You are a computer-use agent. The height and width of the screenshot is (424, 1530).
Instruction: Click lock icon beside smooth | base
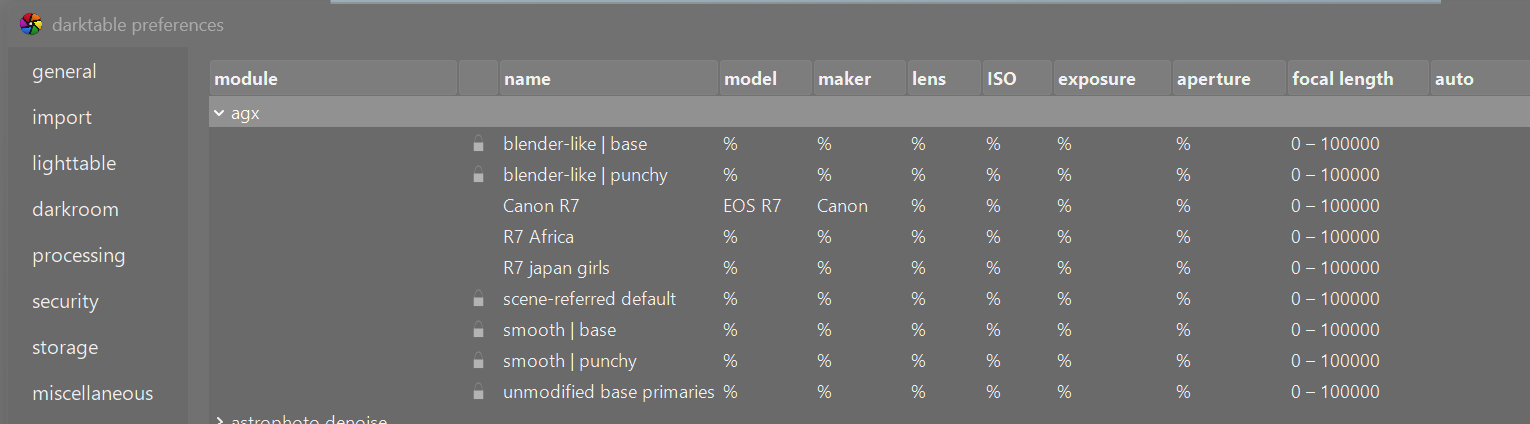[479, 330]
